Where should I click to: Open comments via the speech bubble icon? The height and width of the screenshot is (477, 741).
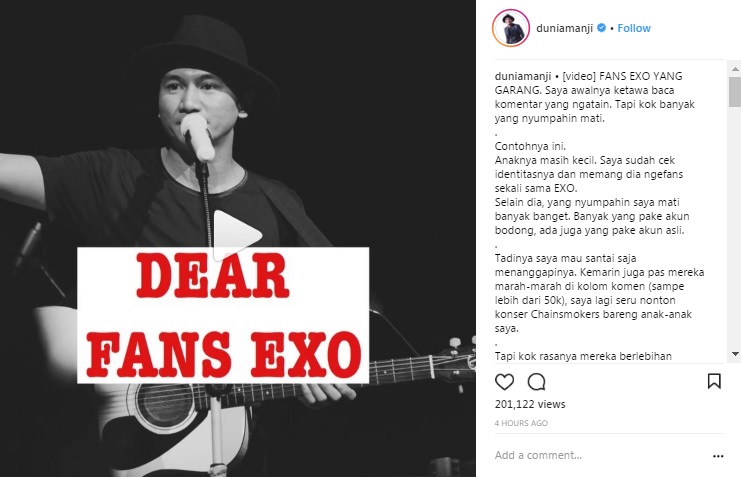point(536,382)
